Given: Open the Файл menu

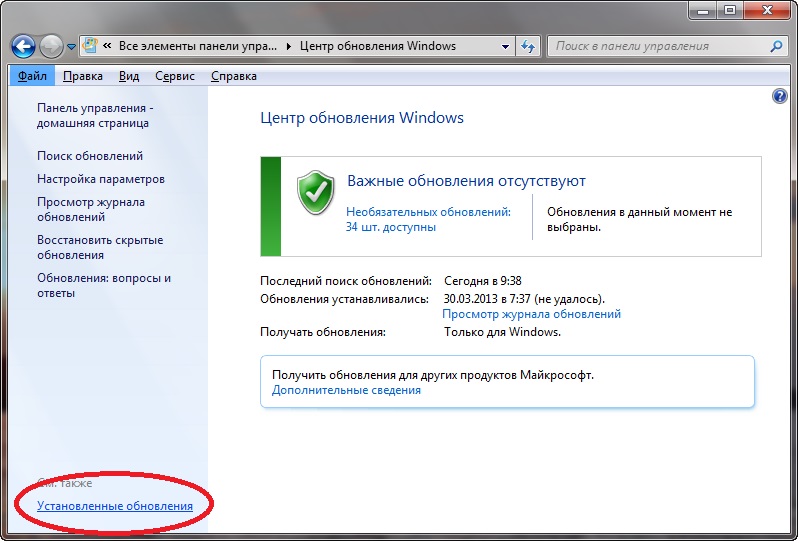Looking at the screenshot, I should tap(32, 76).
